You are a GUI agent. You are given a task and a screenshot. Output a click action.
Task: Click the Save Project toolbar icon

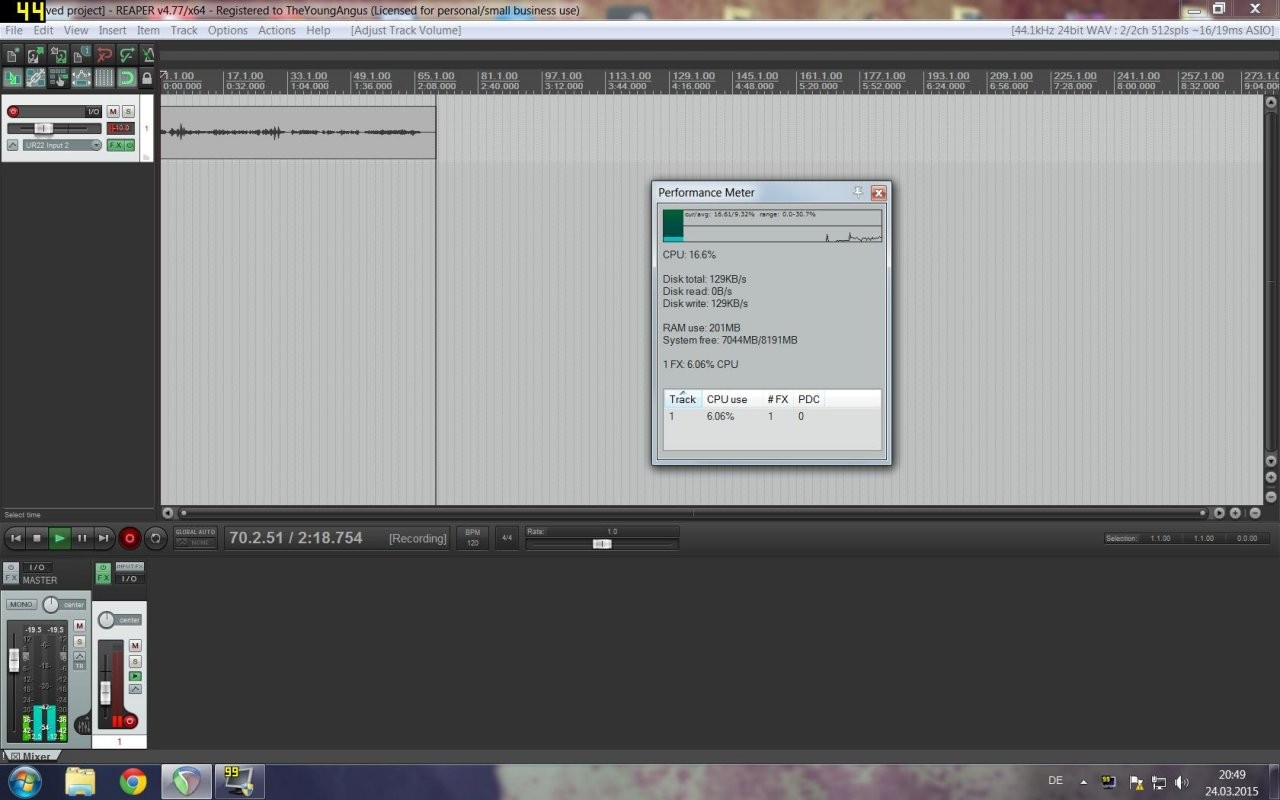click(58, 55)
